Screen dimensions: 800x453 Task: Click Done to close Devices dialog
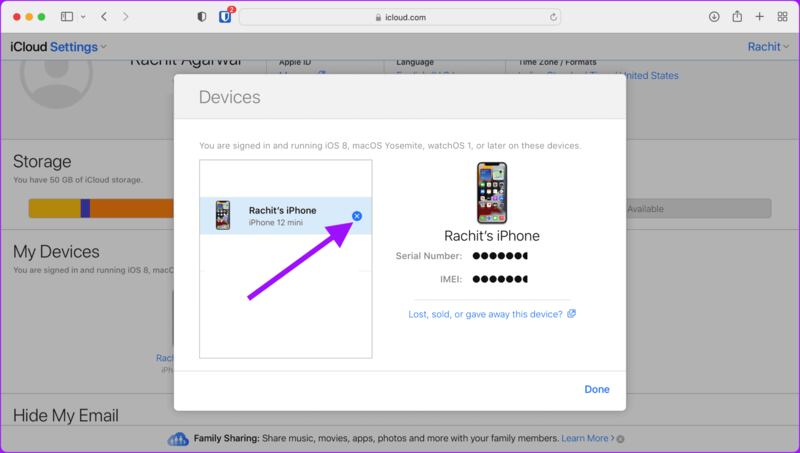[597, 389]
